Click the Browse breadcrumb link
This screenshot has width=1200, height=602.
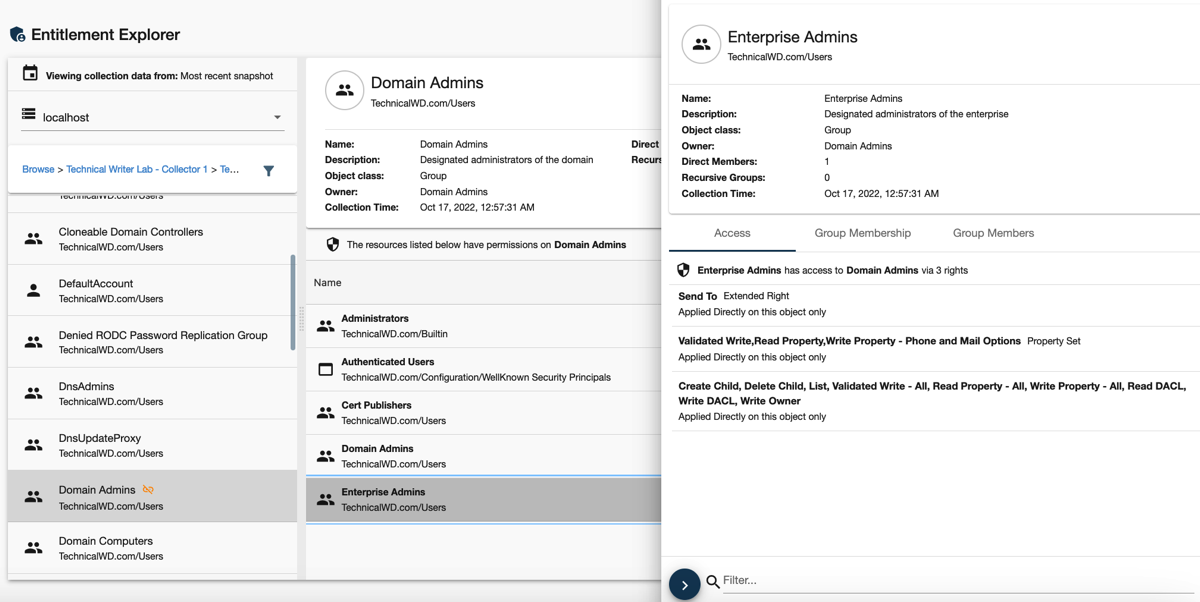(38, 170)
